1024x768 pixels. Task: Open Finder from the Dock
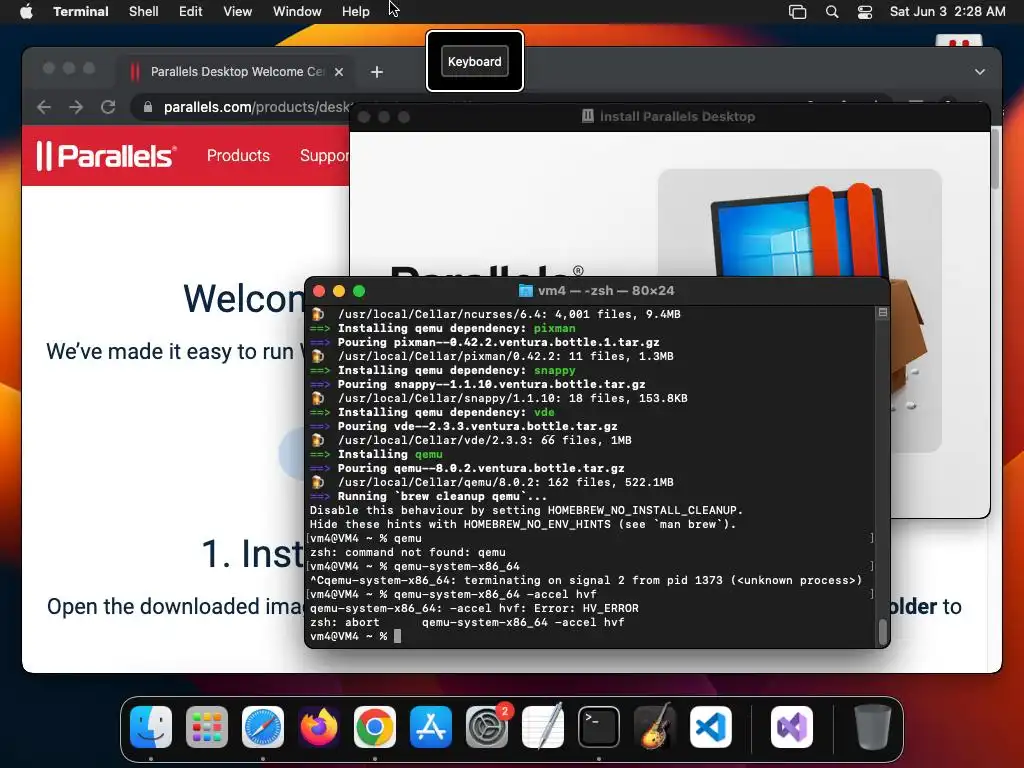click(151, 727)
